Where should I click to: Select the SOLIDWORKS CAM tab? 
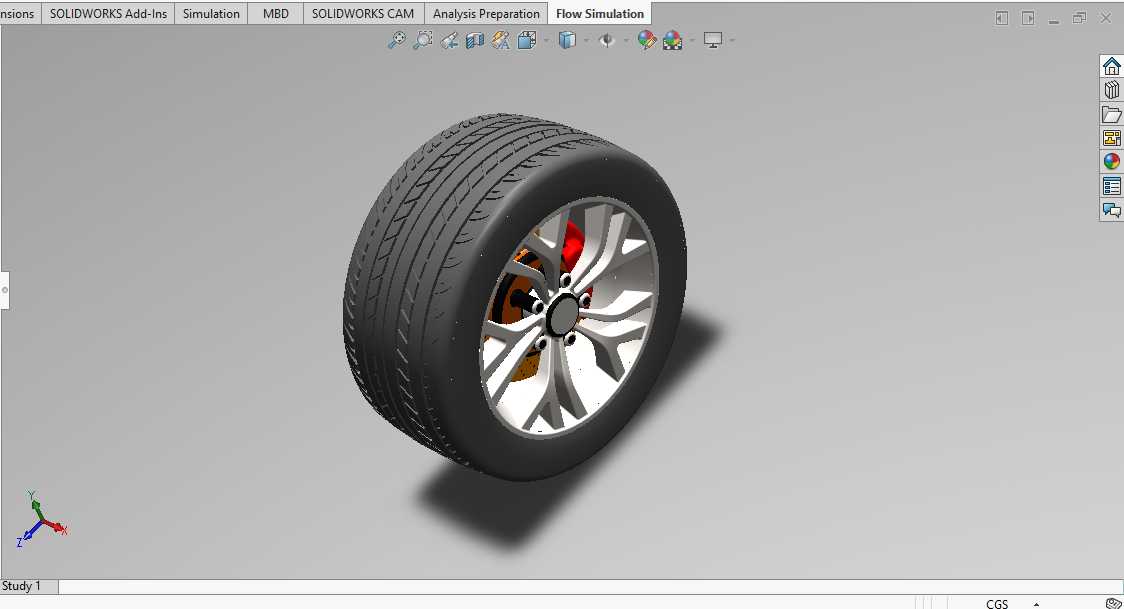[363, 14]
